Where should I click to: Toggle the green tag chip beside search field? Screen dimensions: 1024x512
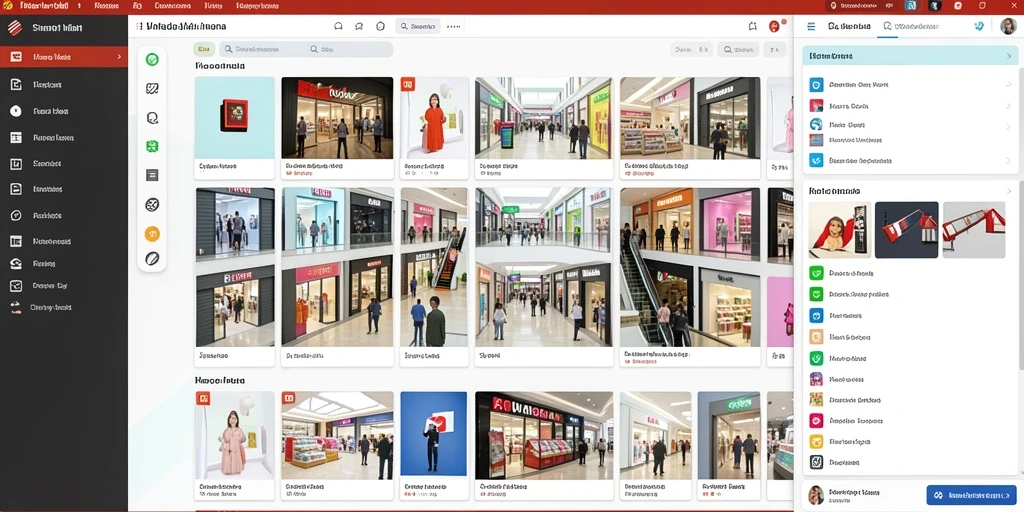[204, 49]
